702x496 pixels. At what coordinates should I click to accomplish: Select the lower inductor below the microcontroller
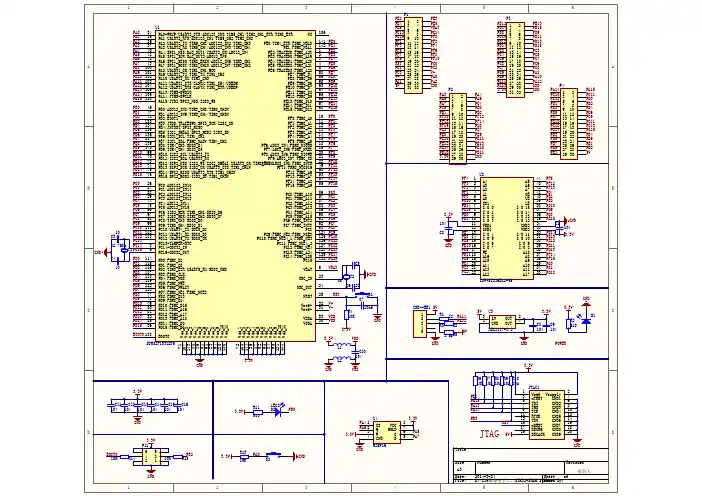[343, 359]
